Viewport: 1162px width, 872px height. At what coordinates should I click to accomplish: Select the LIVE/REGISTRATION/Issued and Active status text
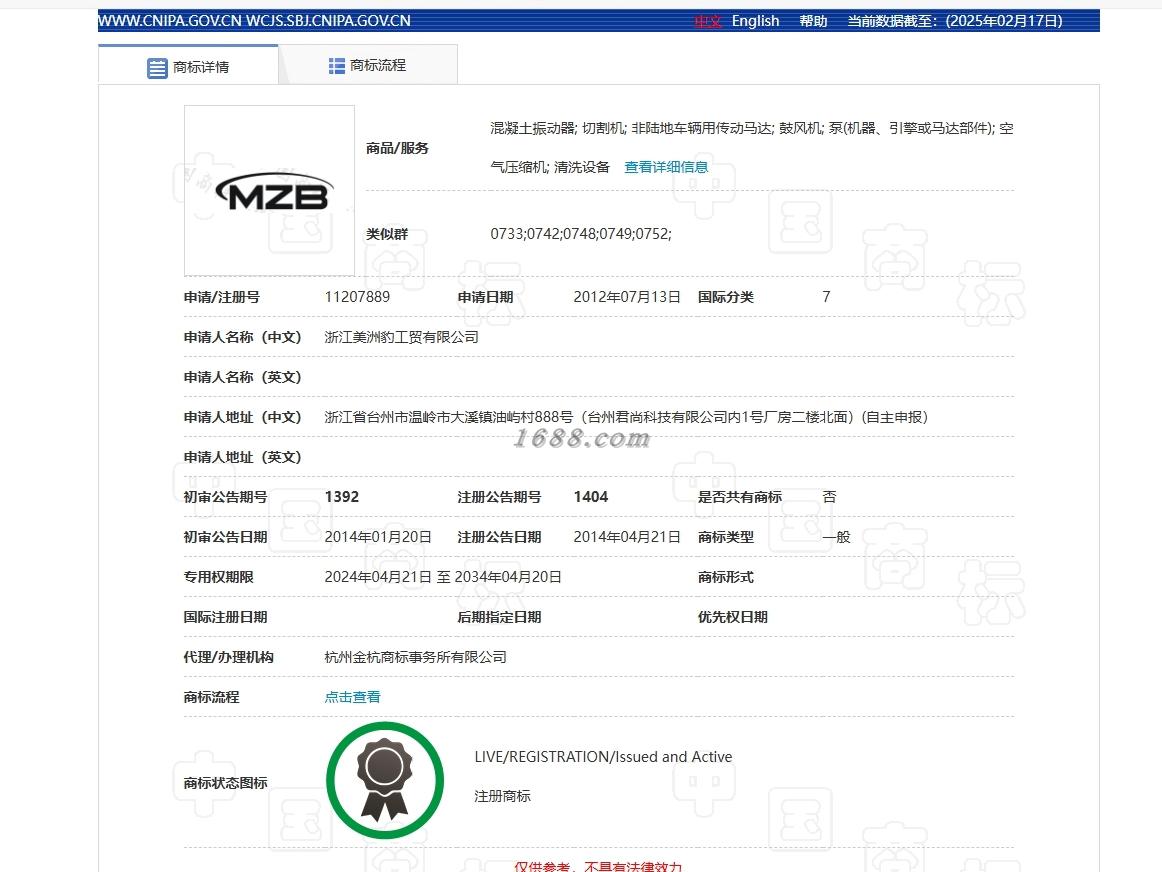pos(603,757)
